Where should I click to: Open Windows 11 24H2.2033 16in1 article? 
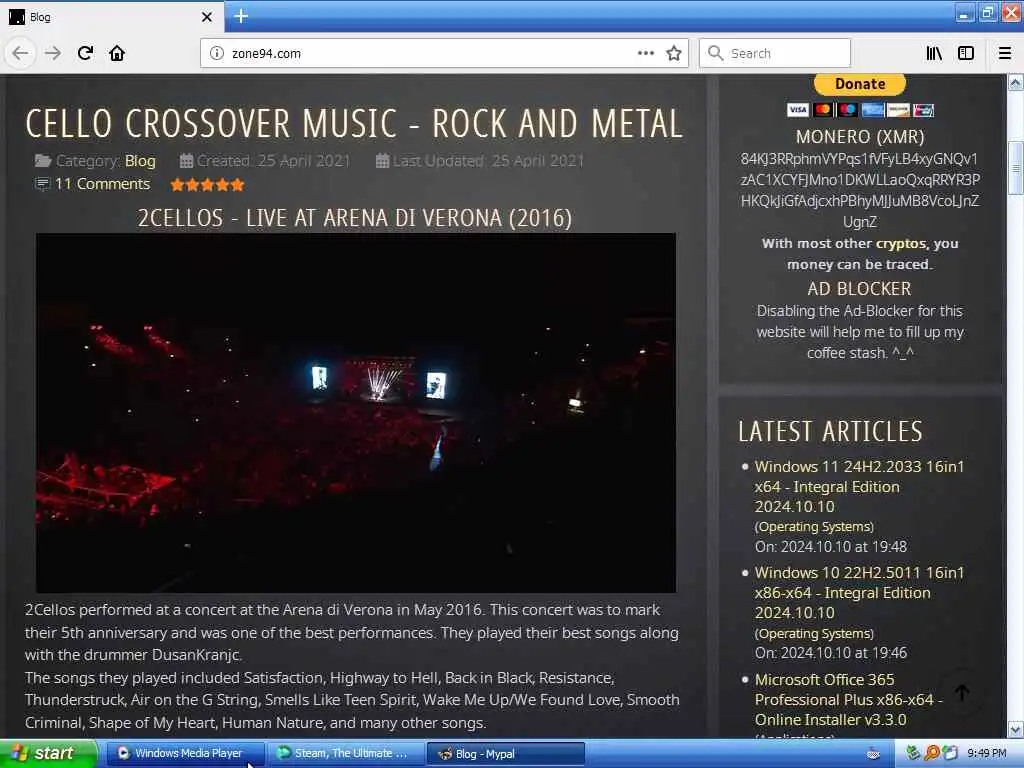pos(859,487)
